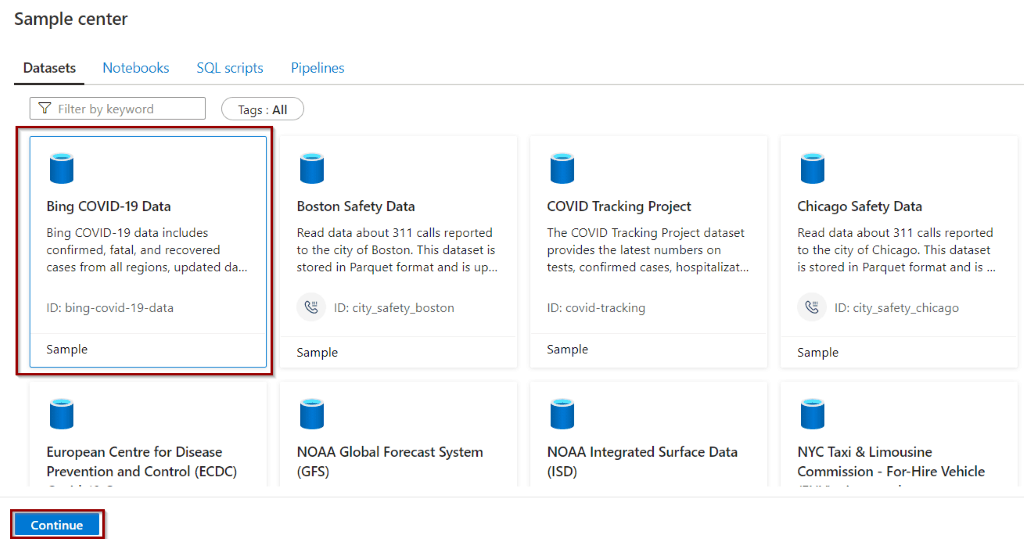Select the NYC Taxi & Limousine Commission title

coord(891,461)
